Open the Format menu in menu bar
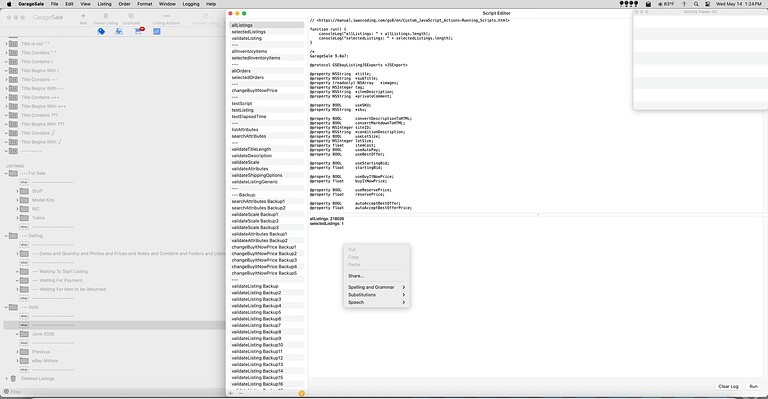Viewport: 768px width, 399px height. pyautogui.click(x=144, y=4)
